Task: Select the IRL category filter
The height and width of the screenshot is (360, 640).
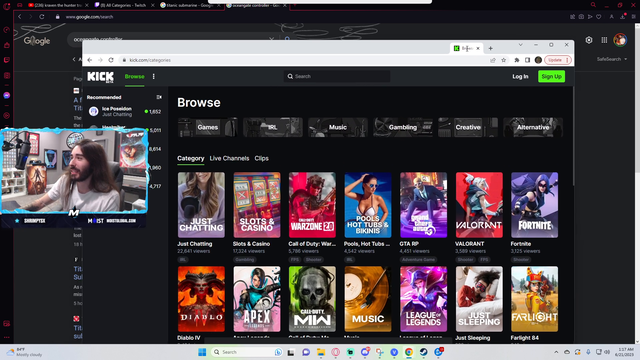Action: tap(273, 127)
